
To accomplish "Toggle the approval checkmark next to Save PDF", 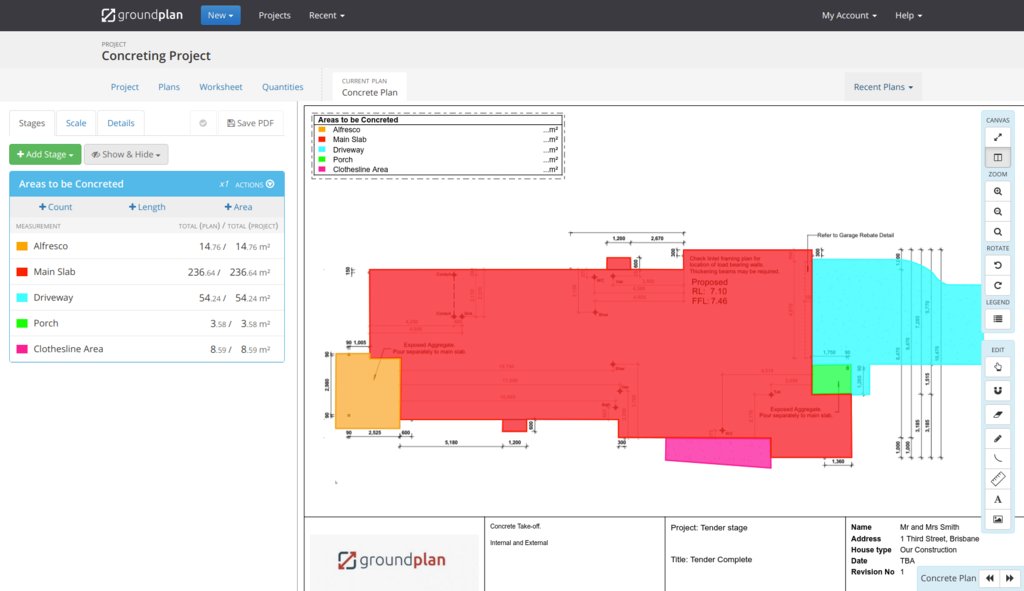I will (202, 122).
